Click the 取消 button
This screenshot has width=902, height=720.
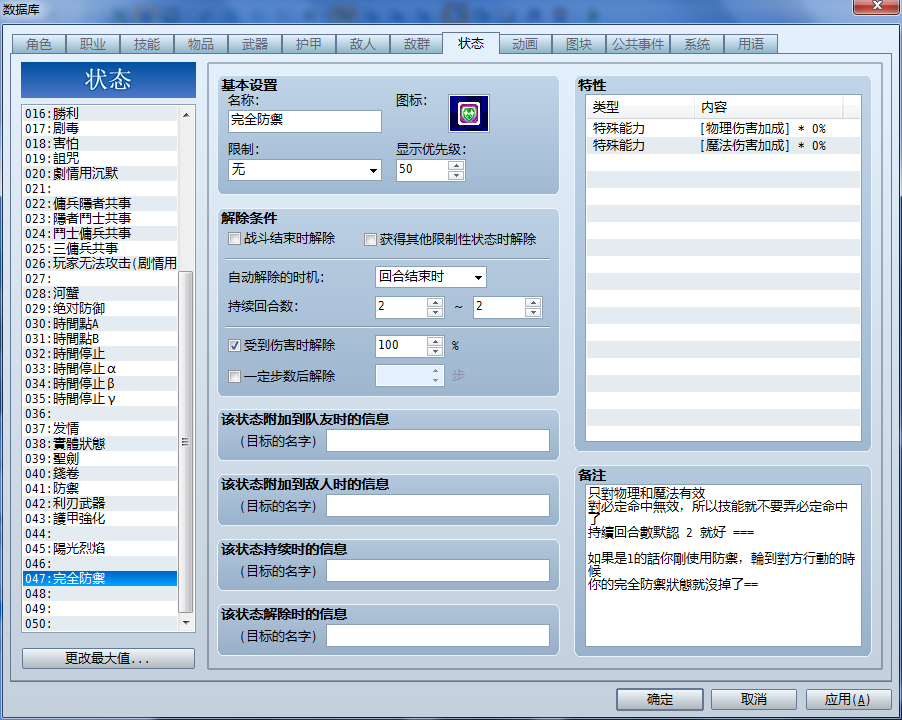754,699
